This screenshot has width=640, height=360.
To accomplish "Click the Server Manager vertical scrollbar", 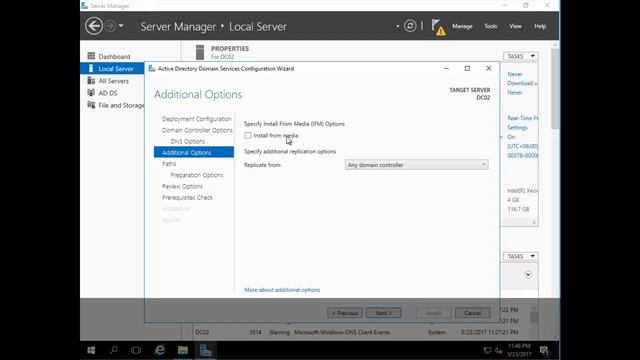I will coord(555,88).
